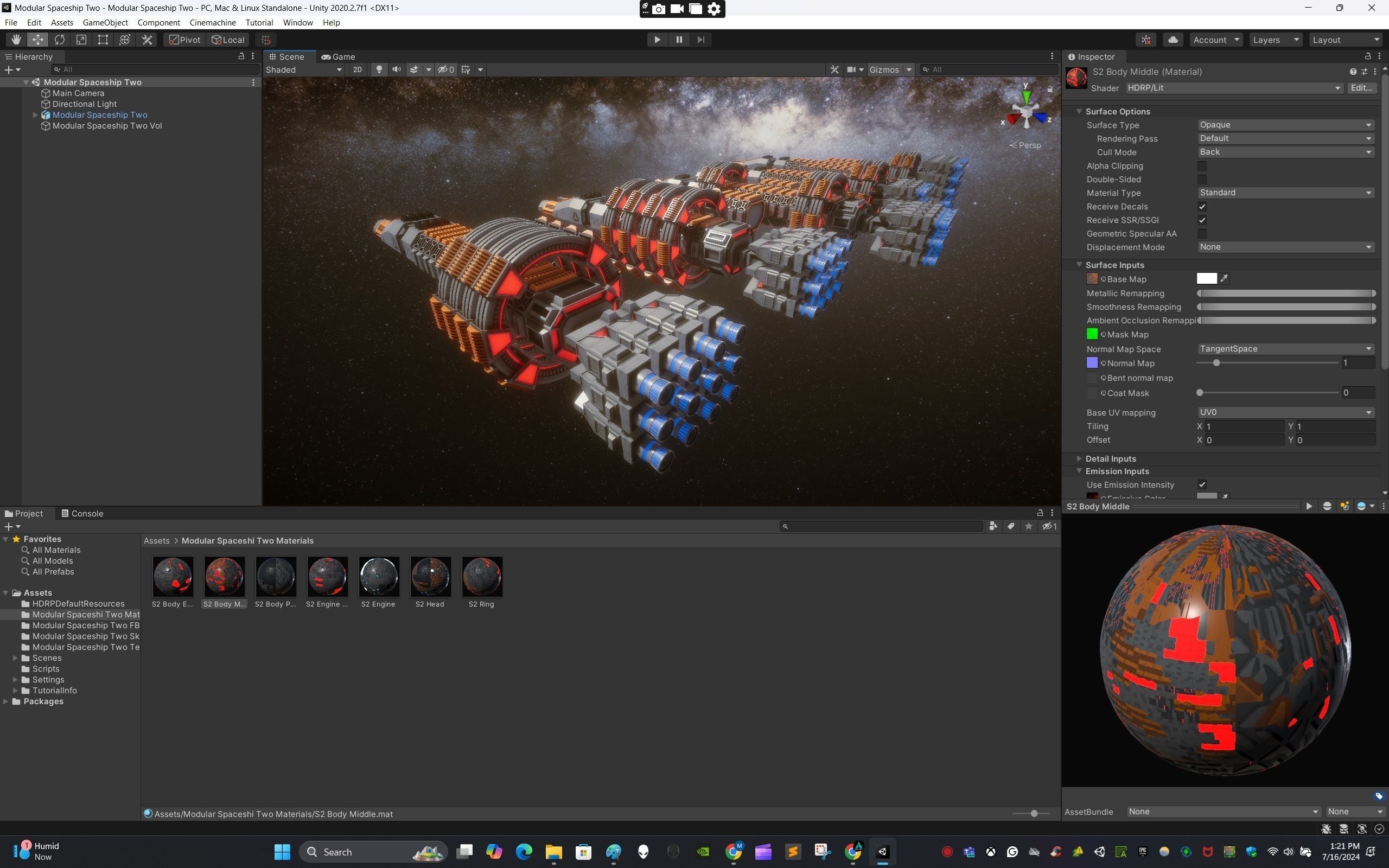The image size is (1389, 868).
Task: Open Shaded draw mode dropdown
Action: (x=304, y=69)
